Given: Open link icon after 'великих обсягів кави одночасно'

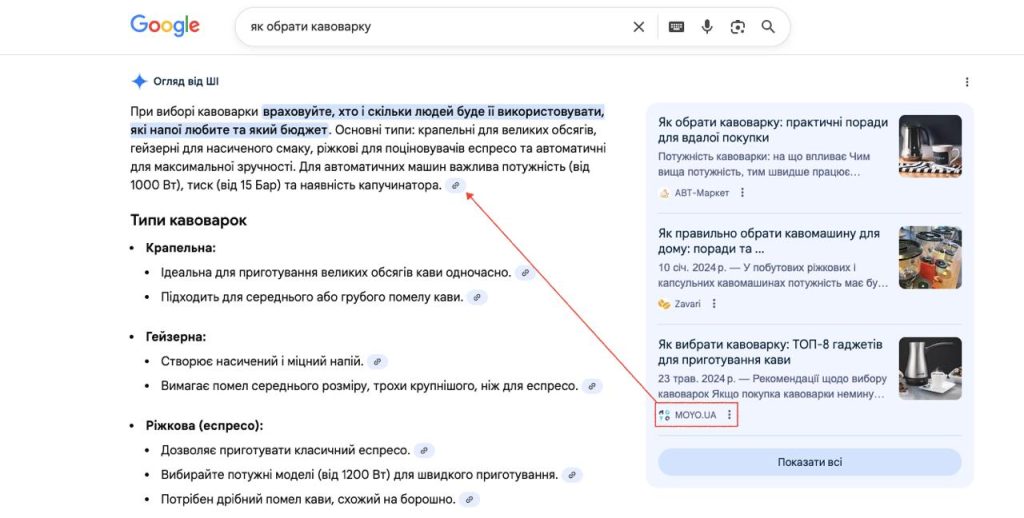Looking at the screenshot, I should tap(525, 273).
